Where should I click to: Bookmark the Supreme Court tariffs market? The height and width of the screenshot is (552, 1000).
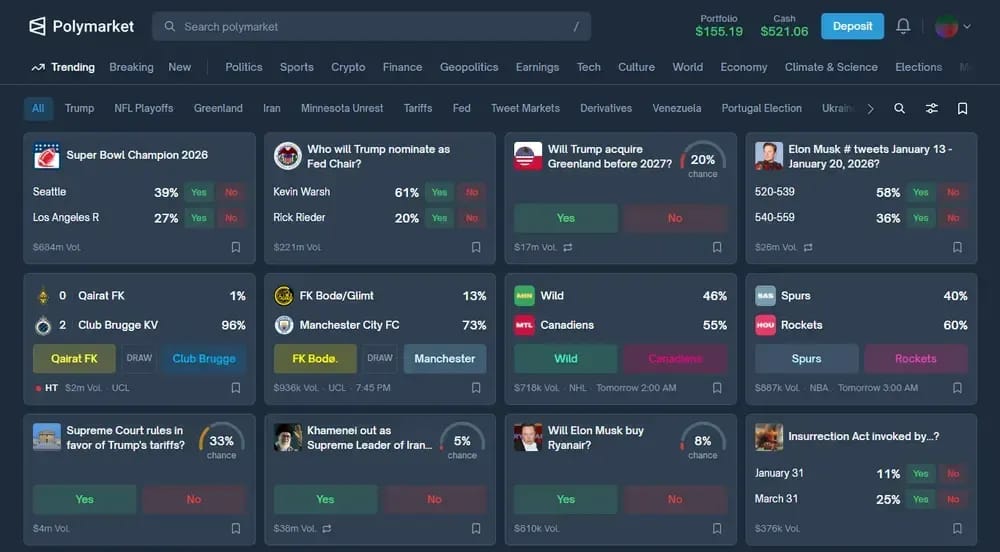pyautogui.click(x=236, y=528)
